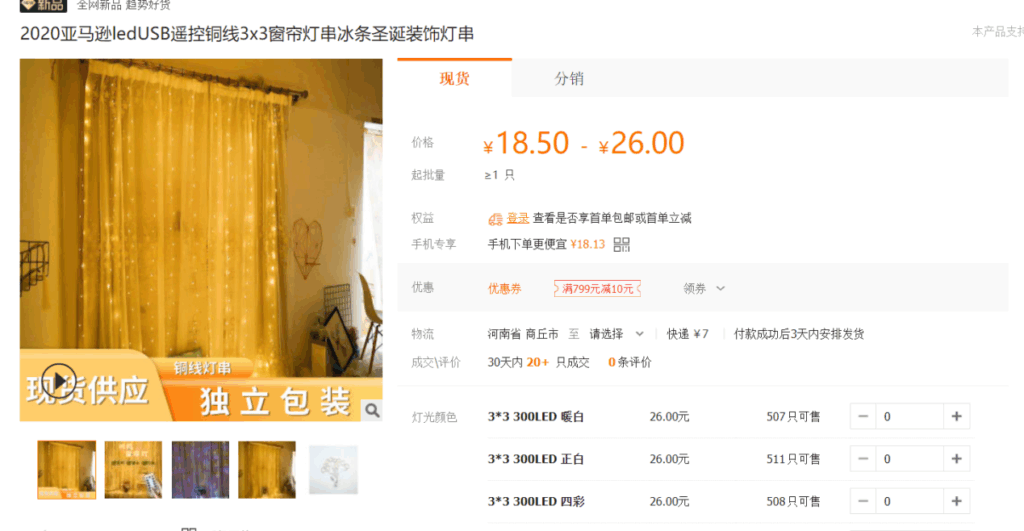Open the 0 条评价 reviews link
This screenshot has width=1024, height=531.
630,362
